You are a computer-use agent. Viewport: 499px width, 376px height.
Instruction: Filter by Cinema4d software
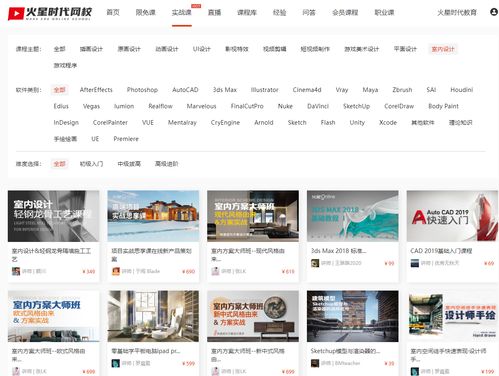click(307, 90)
